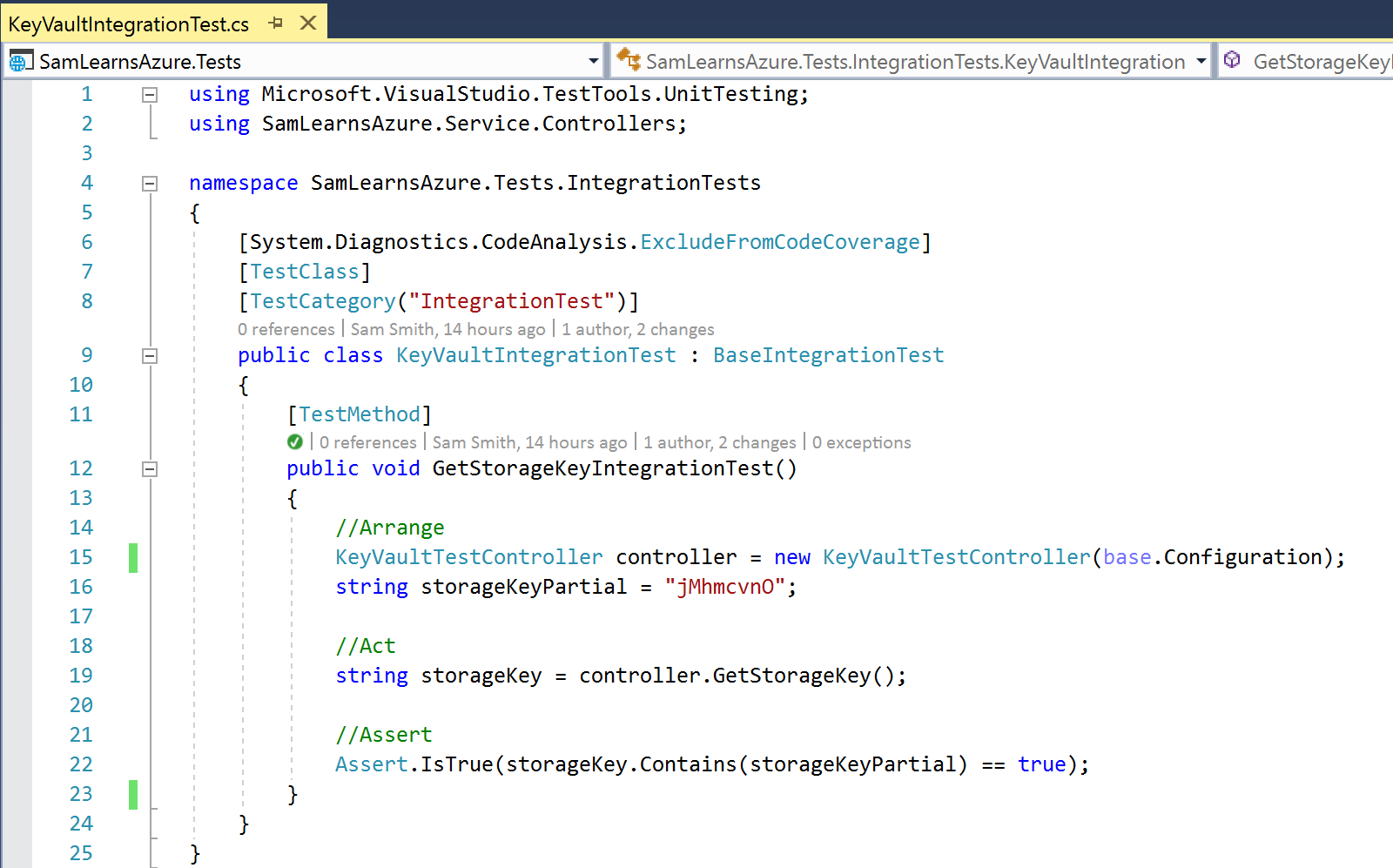Pin the KeyVaultIntegrationTest.cs tab
This screenshot has height=868, width=1393.
(x=276, y=24)
